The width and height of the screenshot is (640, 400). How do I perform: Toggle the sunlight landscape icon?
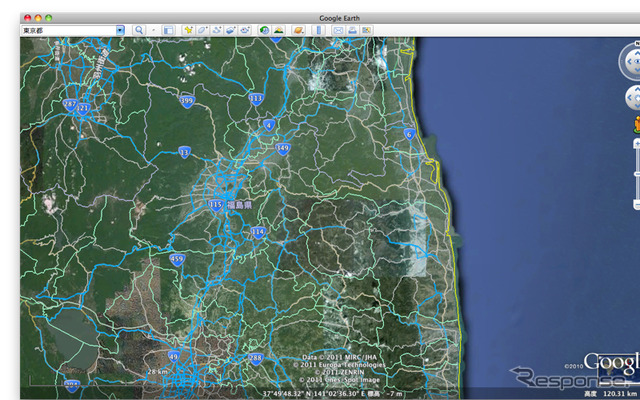pos(278,30)
